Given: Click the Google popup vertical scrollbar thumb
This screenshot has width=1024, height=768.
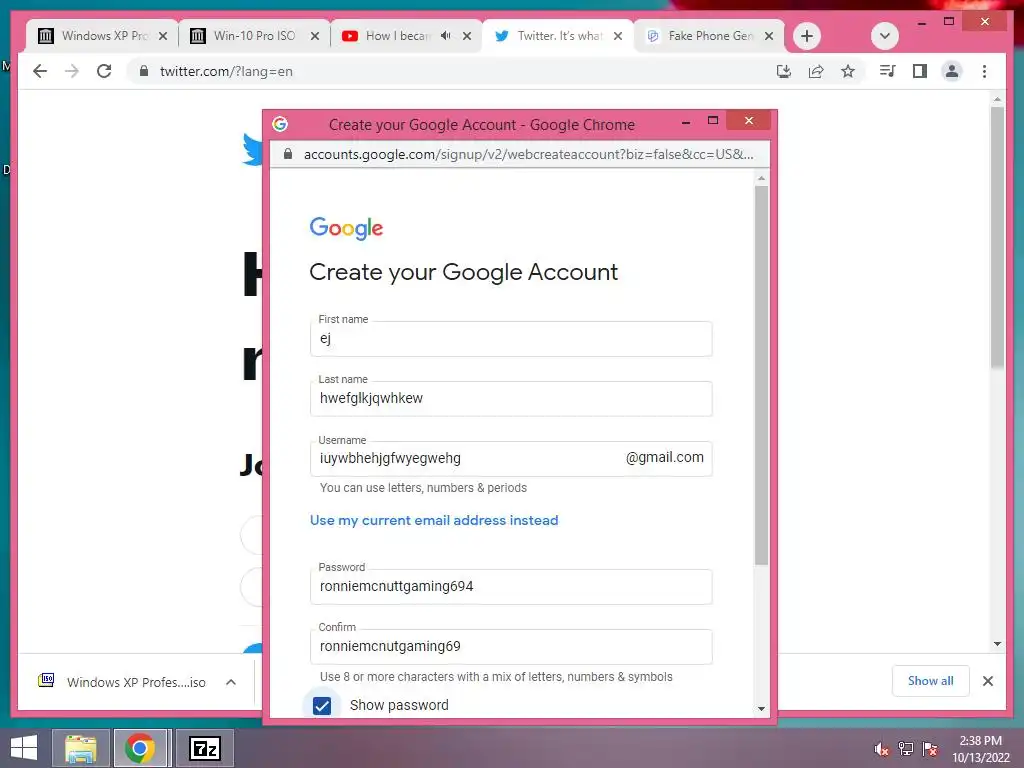Looking at the screenshot, I should (761, 376).
